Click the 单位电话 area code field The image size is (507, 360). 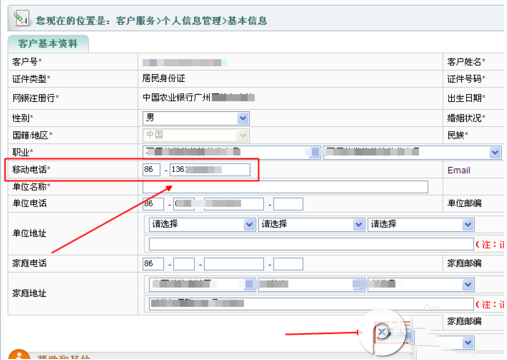pos(184,204)
